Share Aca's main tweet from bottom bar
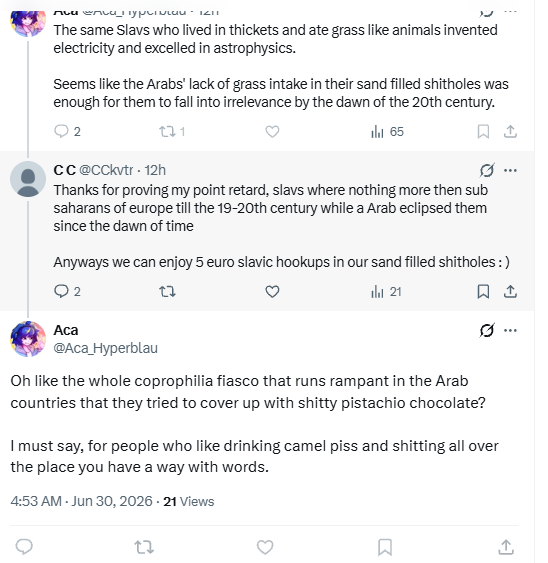This screenshot has width=548, height=563. point(506,547)
